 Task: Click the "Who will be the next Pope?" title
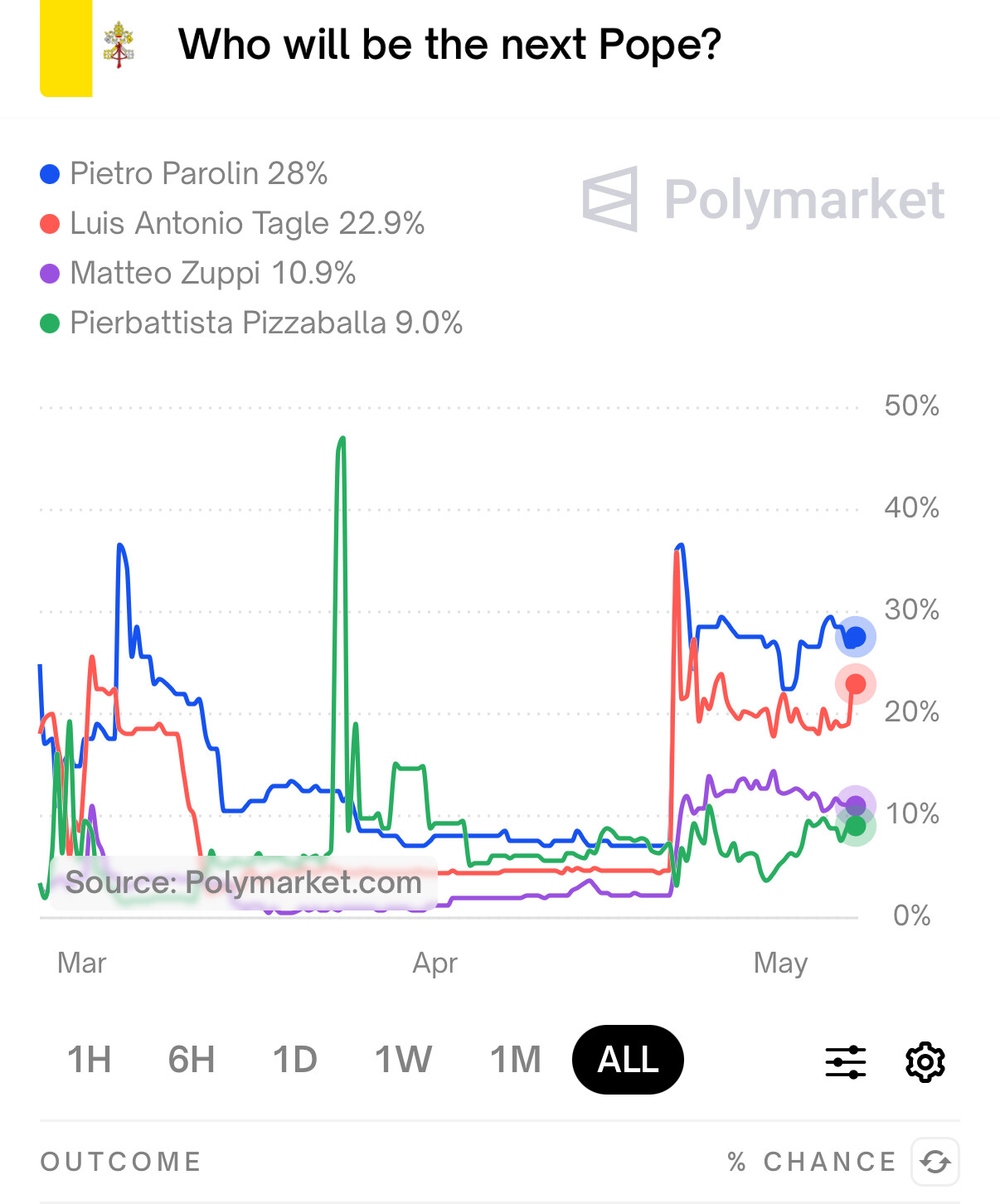449,45
